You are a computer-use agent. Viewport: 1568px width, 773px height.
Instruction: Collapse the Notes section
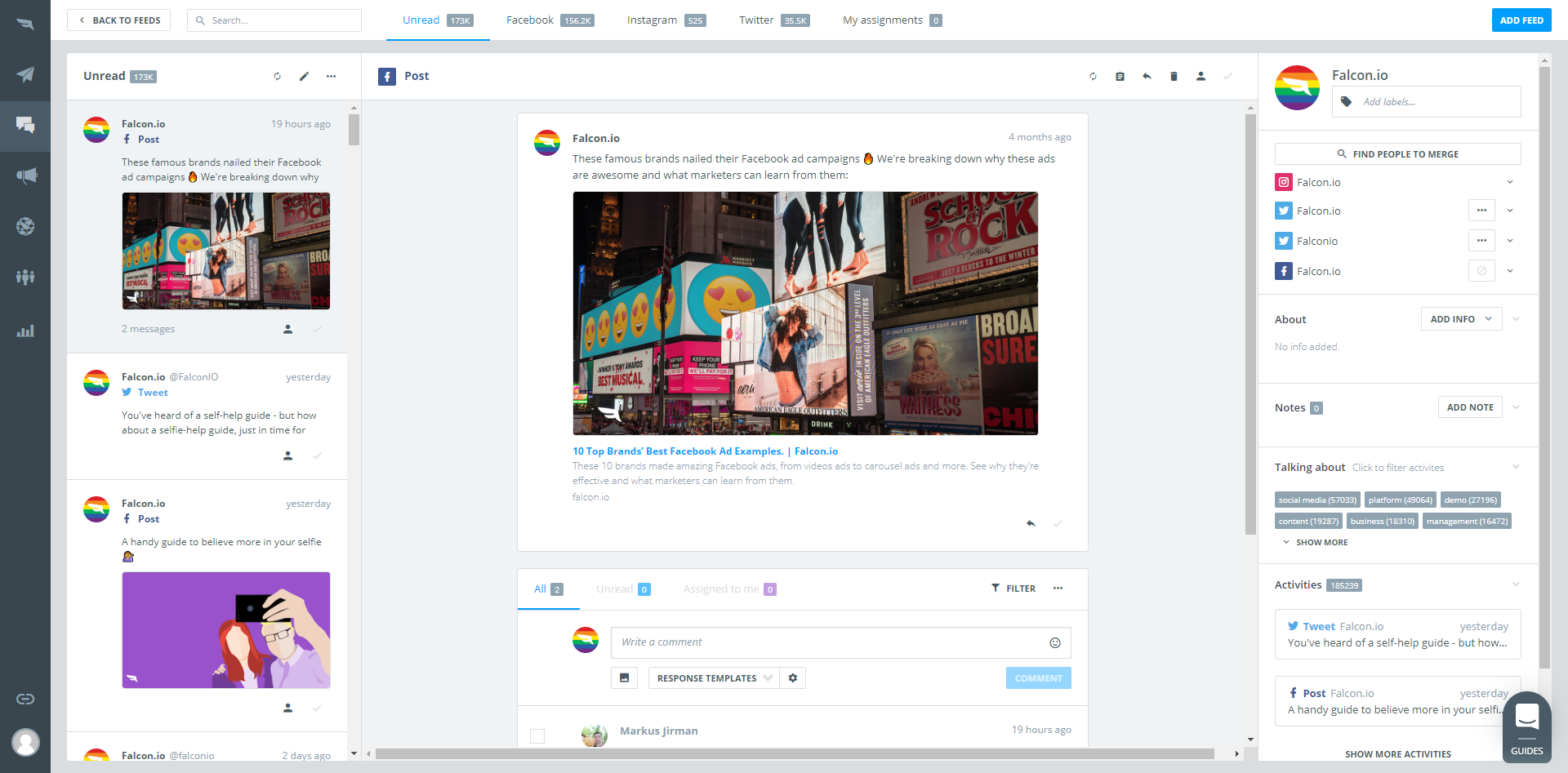coord(1517,407)
